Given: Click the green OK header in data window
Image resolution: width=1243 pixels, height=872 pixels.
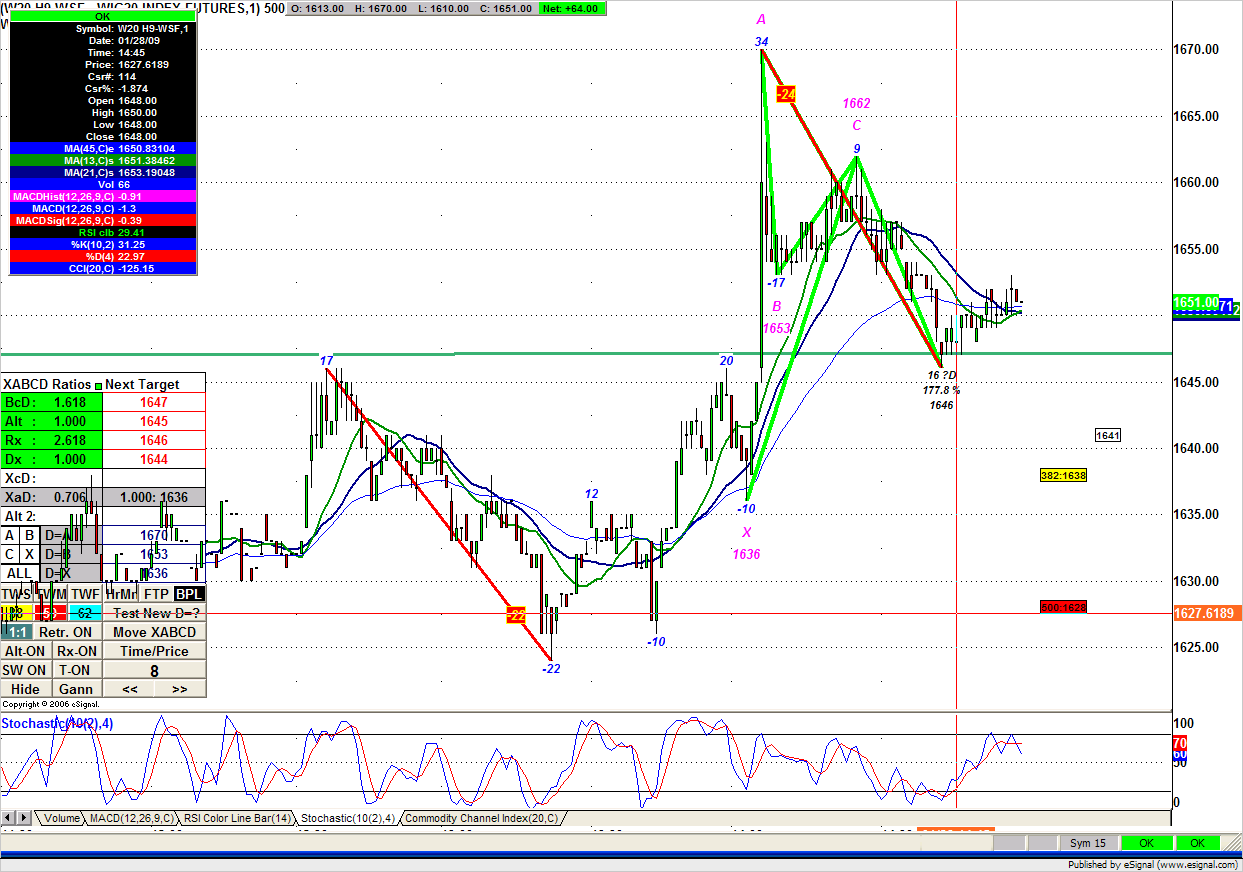Looking at the screenshot, I should pyautogui.click(x=103, y=16).
